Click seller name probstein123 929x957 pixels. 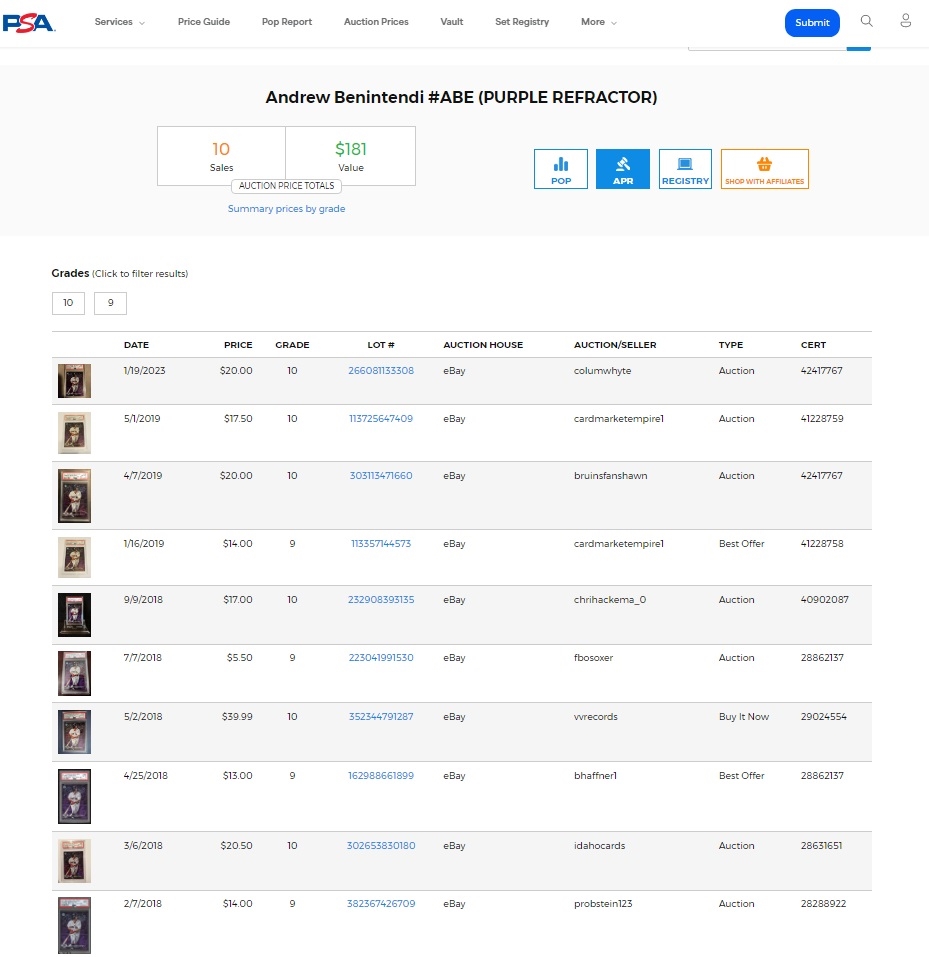(x=603, y=903)
